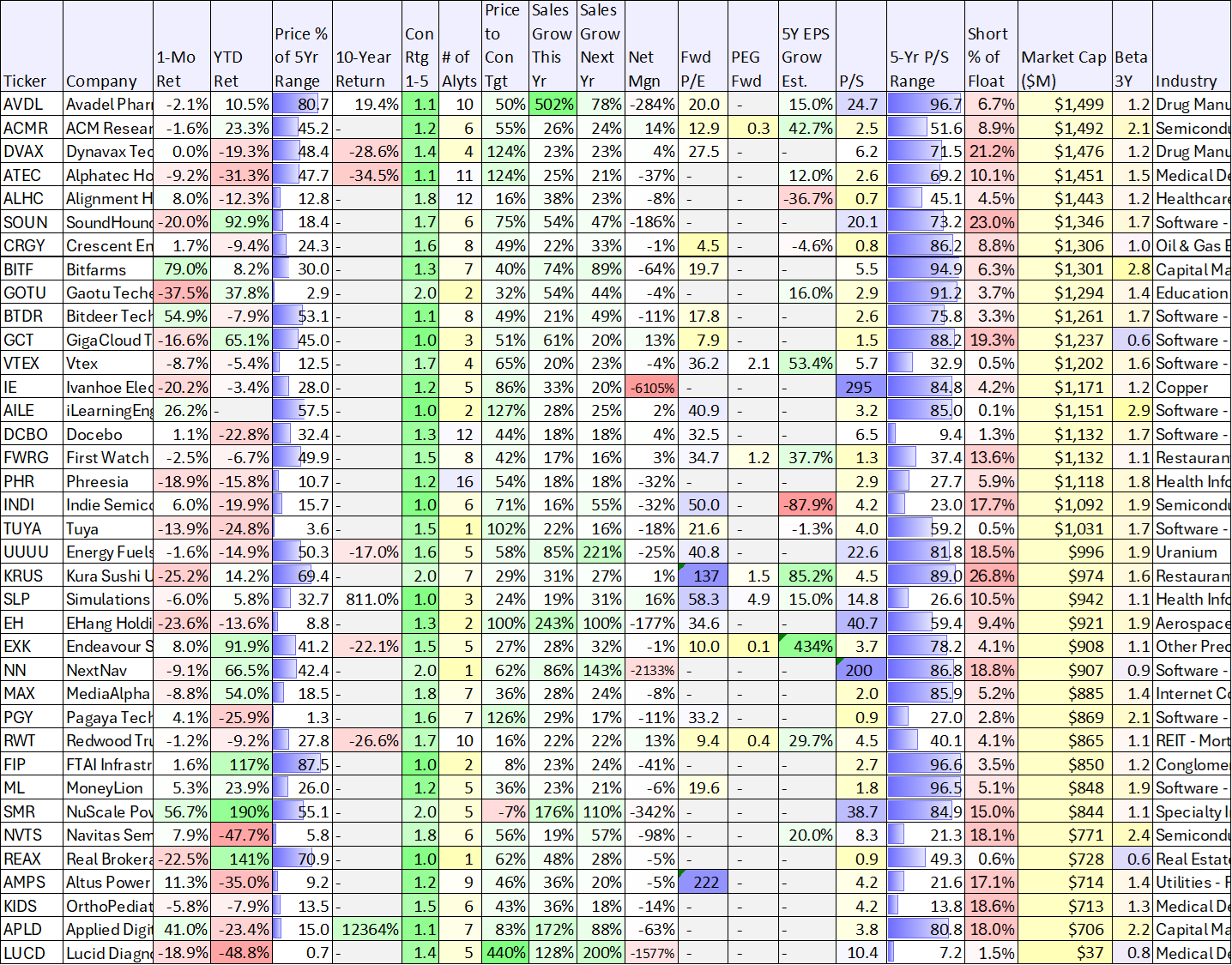The width and height of the screenshot is (1232, 965).
Task: Select the '# of Alyts' header cell
Action: (x=459, y=46)
